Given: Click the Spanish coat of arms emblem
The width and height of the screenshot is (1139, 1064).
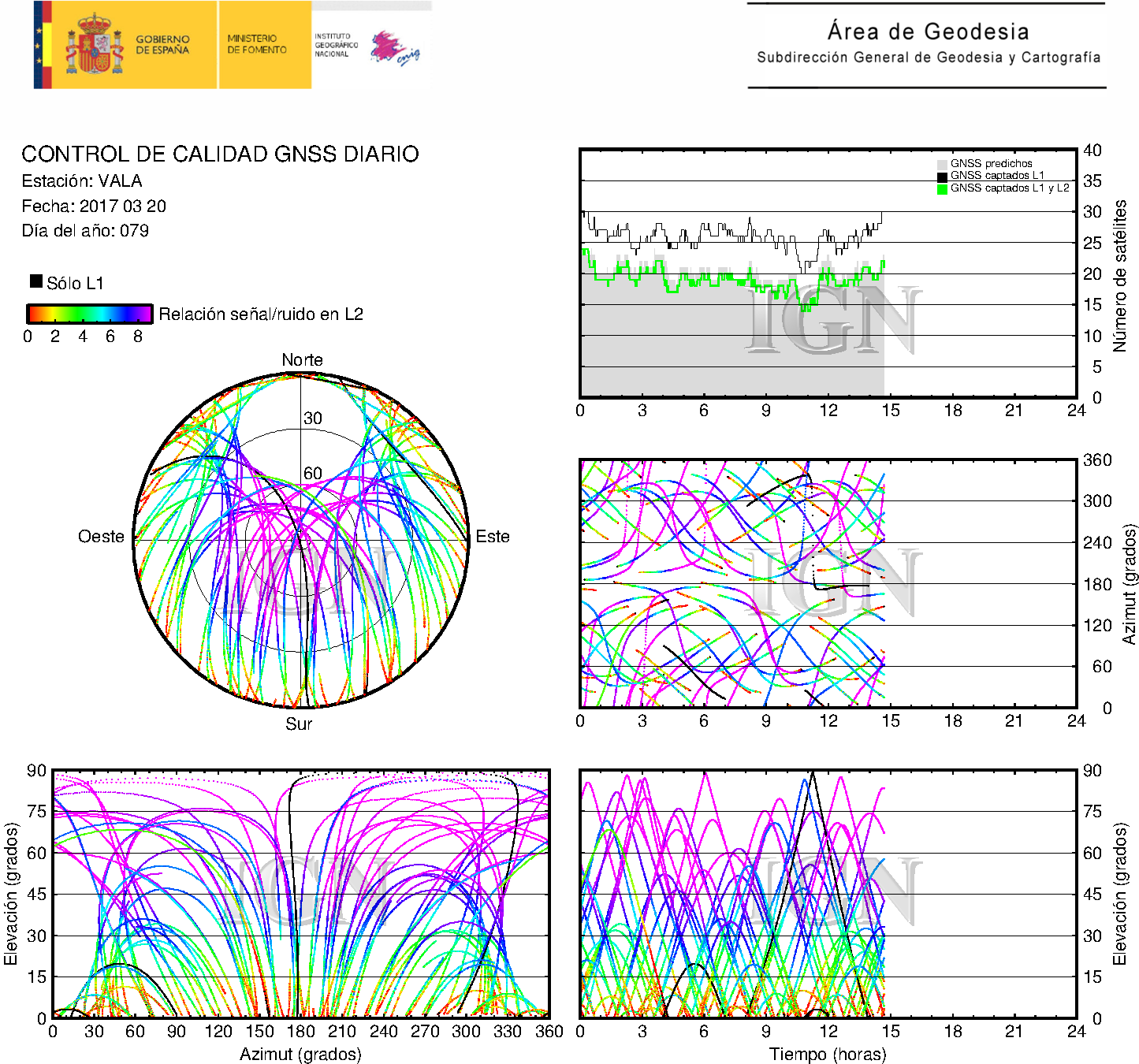Looking at the screenshot, I should click(x=94, y=45).
